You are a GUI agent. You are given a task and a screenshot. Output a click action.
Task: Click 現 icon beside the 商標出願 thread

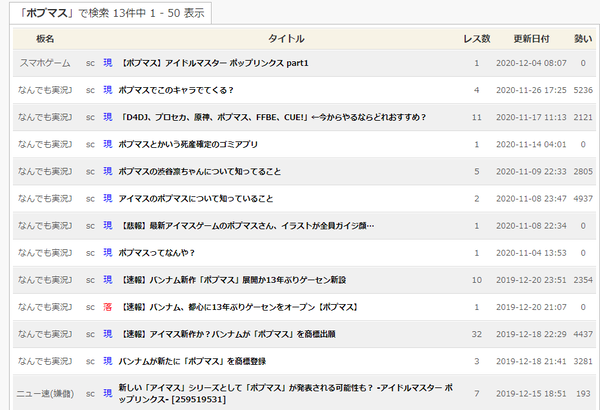pyautogui.click(x=108, y=334)
